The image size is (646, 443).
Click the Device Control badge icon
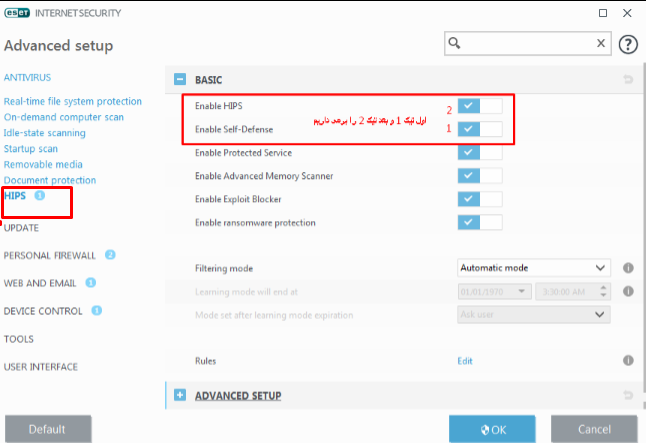96,310
